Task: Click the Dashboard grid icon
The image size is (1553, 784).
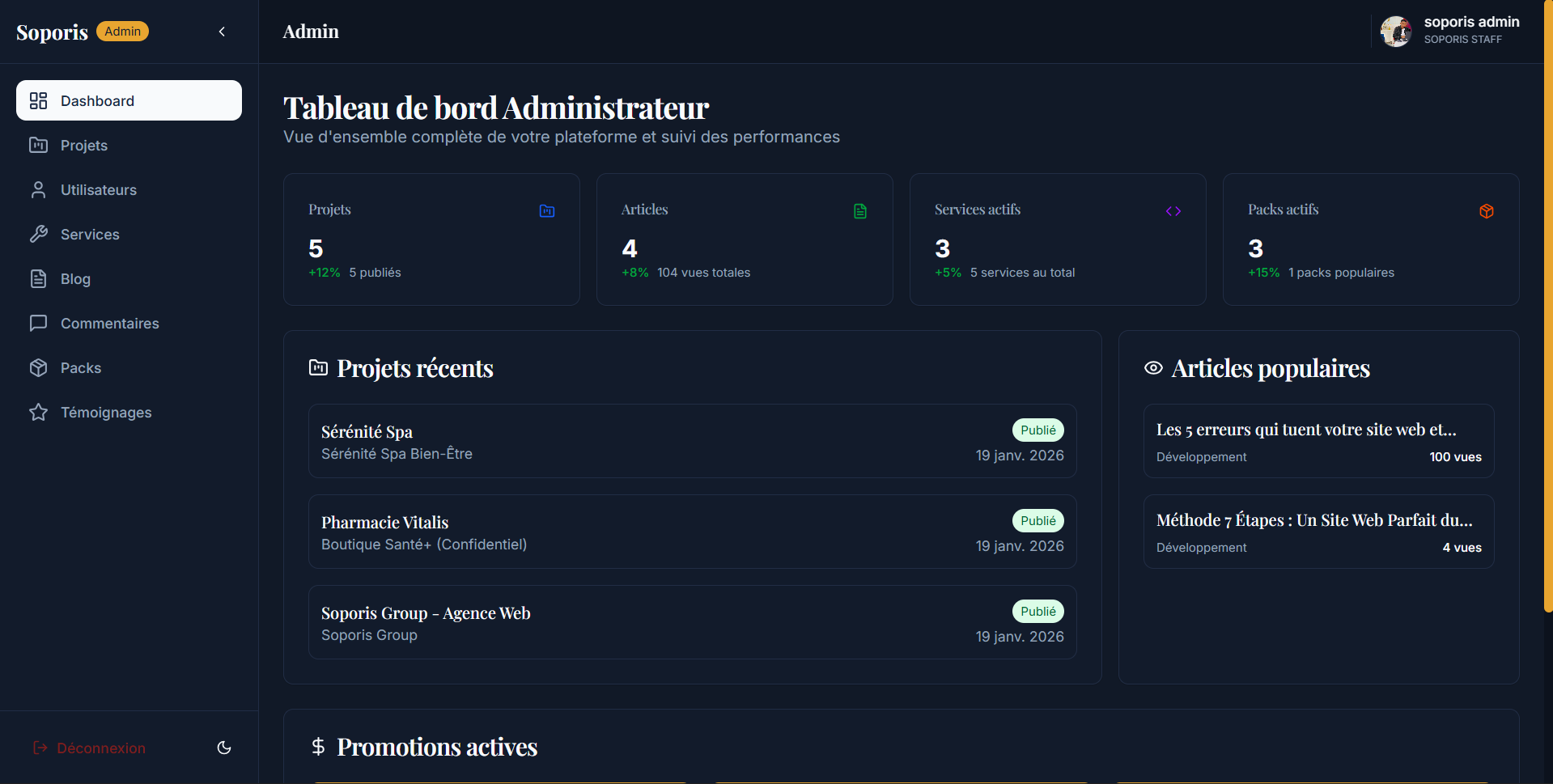Action: (x=38, y=101)
